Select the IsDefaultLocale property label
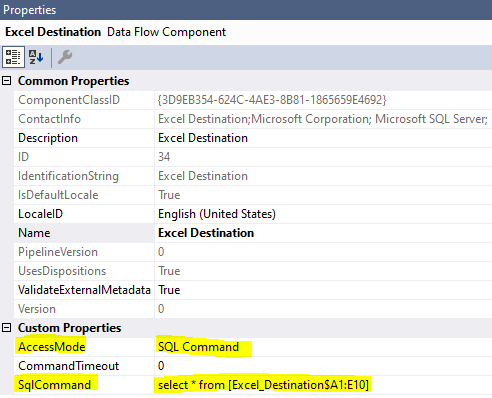492x398 pixels. click(58, 195)
